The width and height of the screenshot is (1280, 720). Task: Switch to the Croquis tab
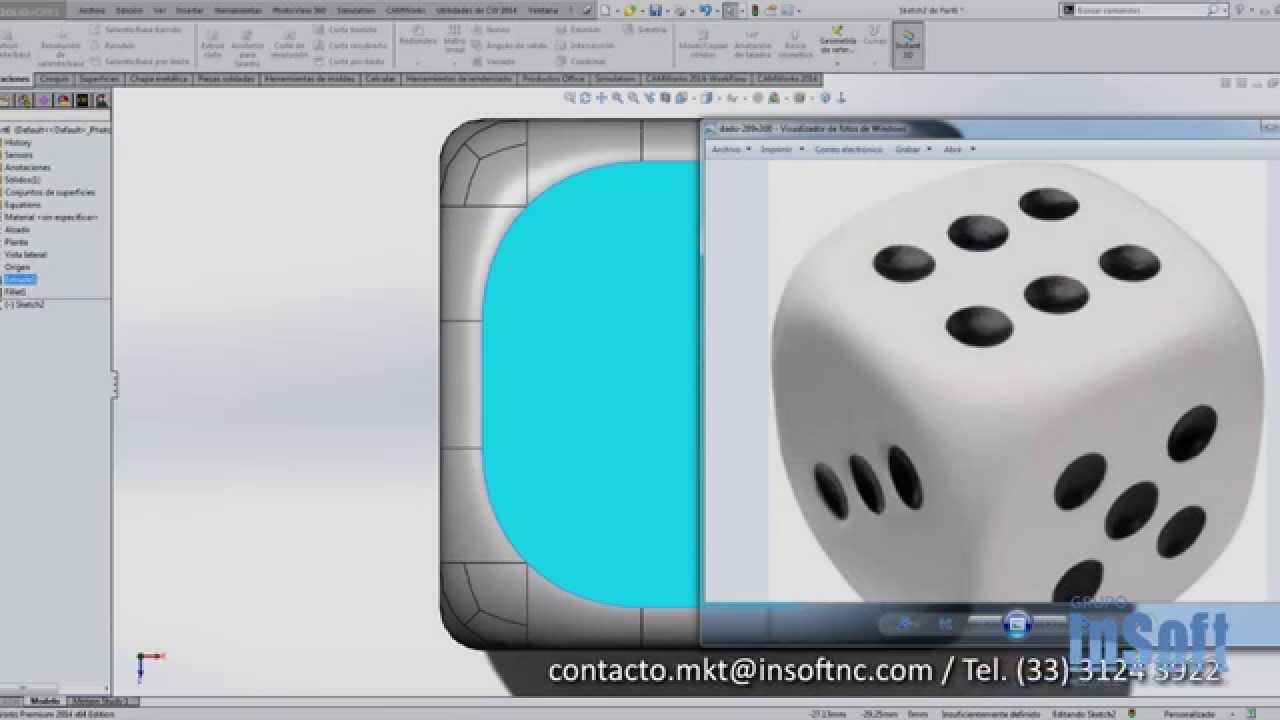click(54, 78)
